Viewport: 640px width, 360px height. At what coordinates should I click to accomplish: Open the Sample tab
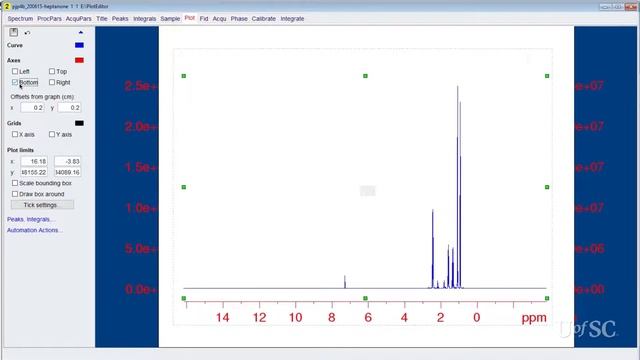pyautogui.click(x=170, y=19)
